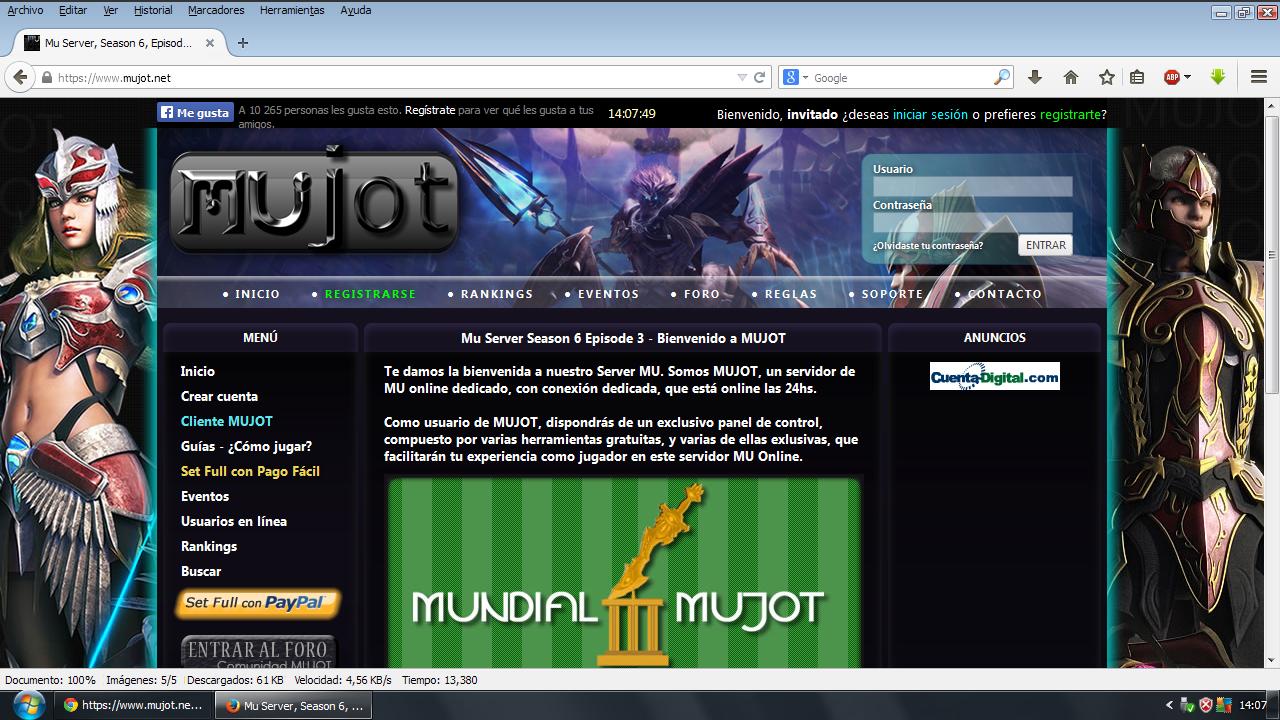
Task: Open the Marcadores menu
Action: pyautogui.click(x=216, y=10)
